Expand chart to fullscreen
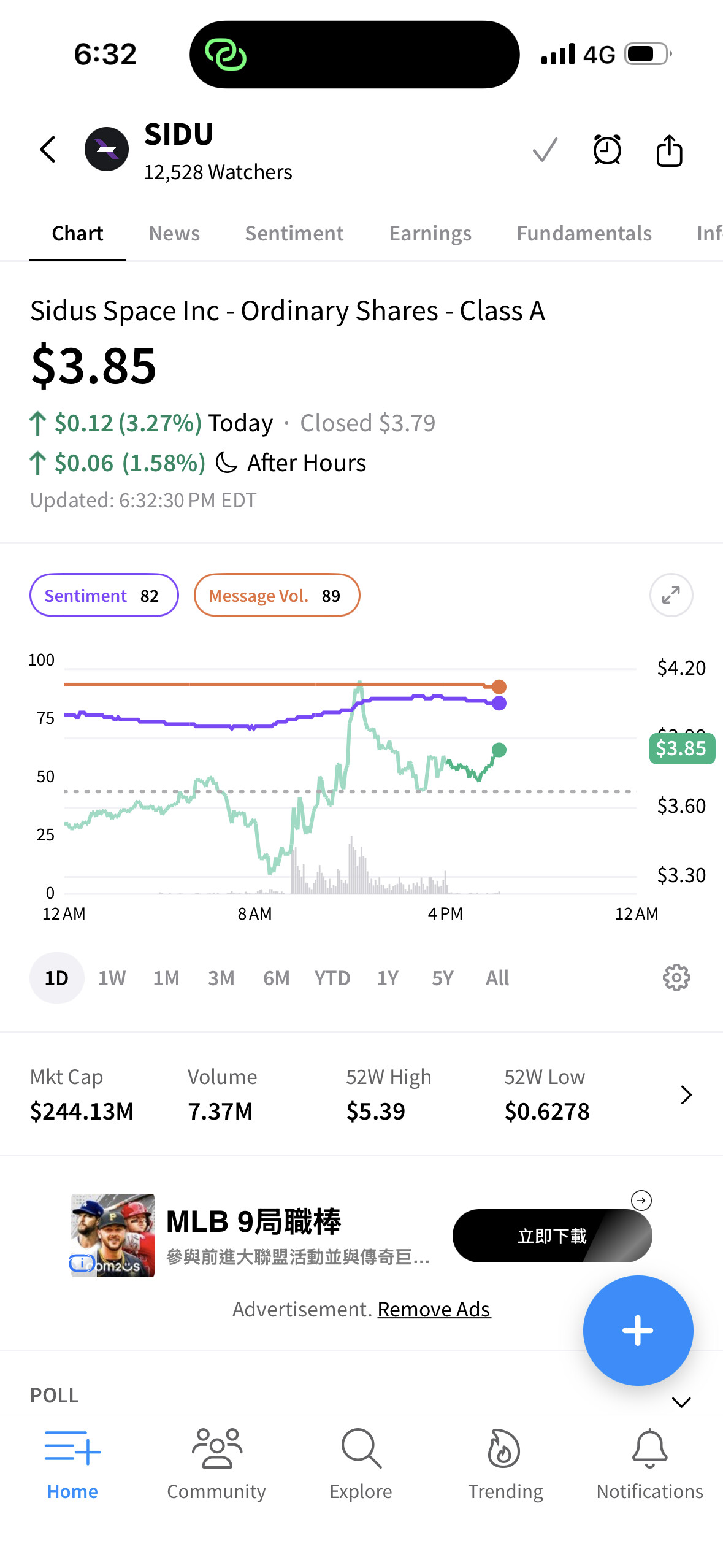This screenshot has width=723, height=1568. [x=671, y=595]
